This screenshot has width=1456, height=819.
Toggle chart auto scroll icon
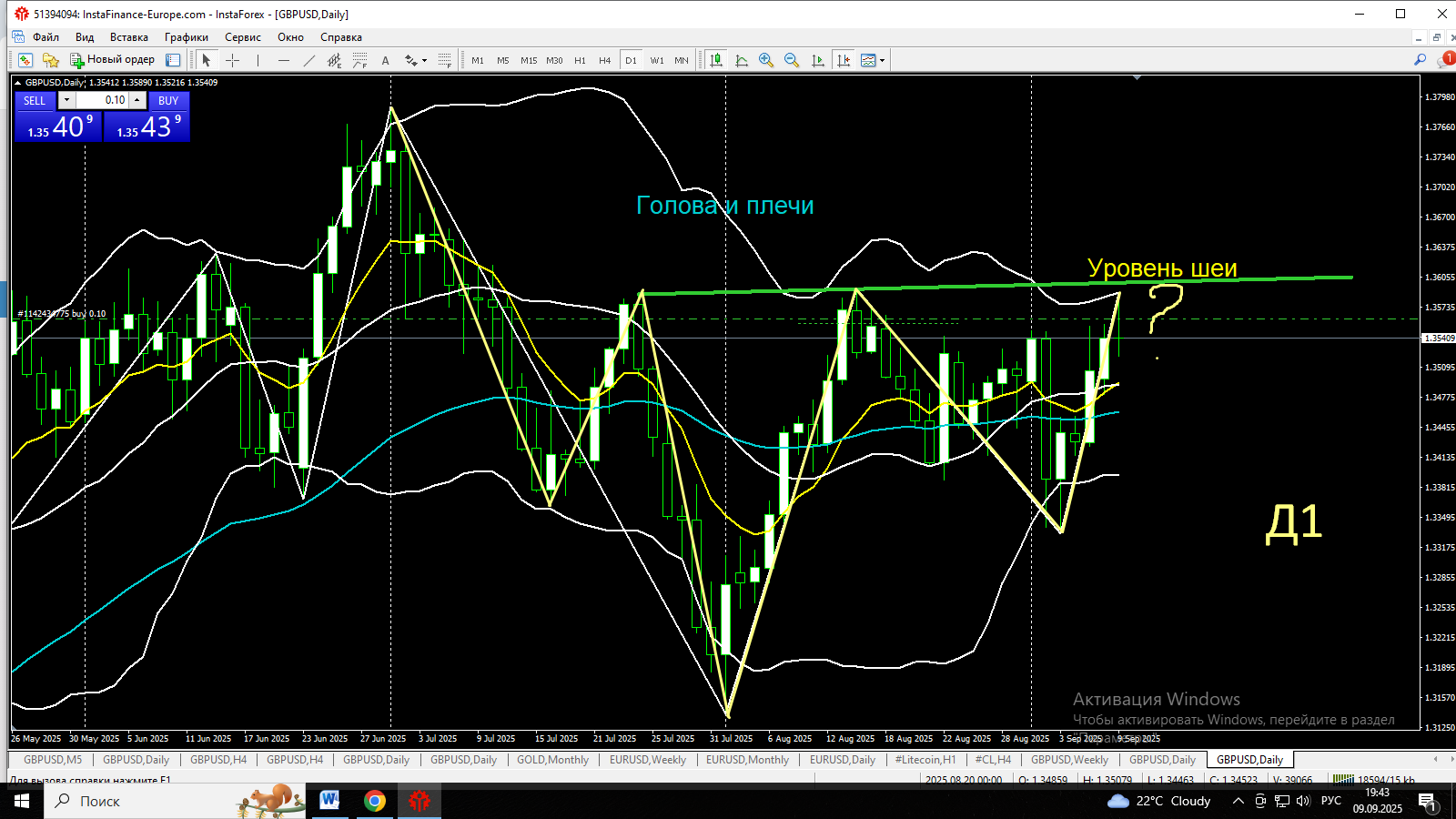(817, 60)
